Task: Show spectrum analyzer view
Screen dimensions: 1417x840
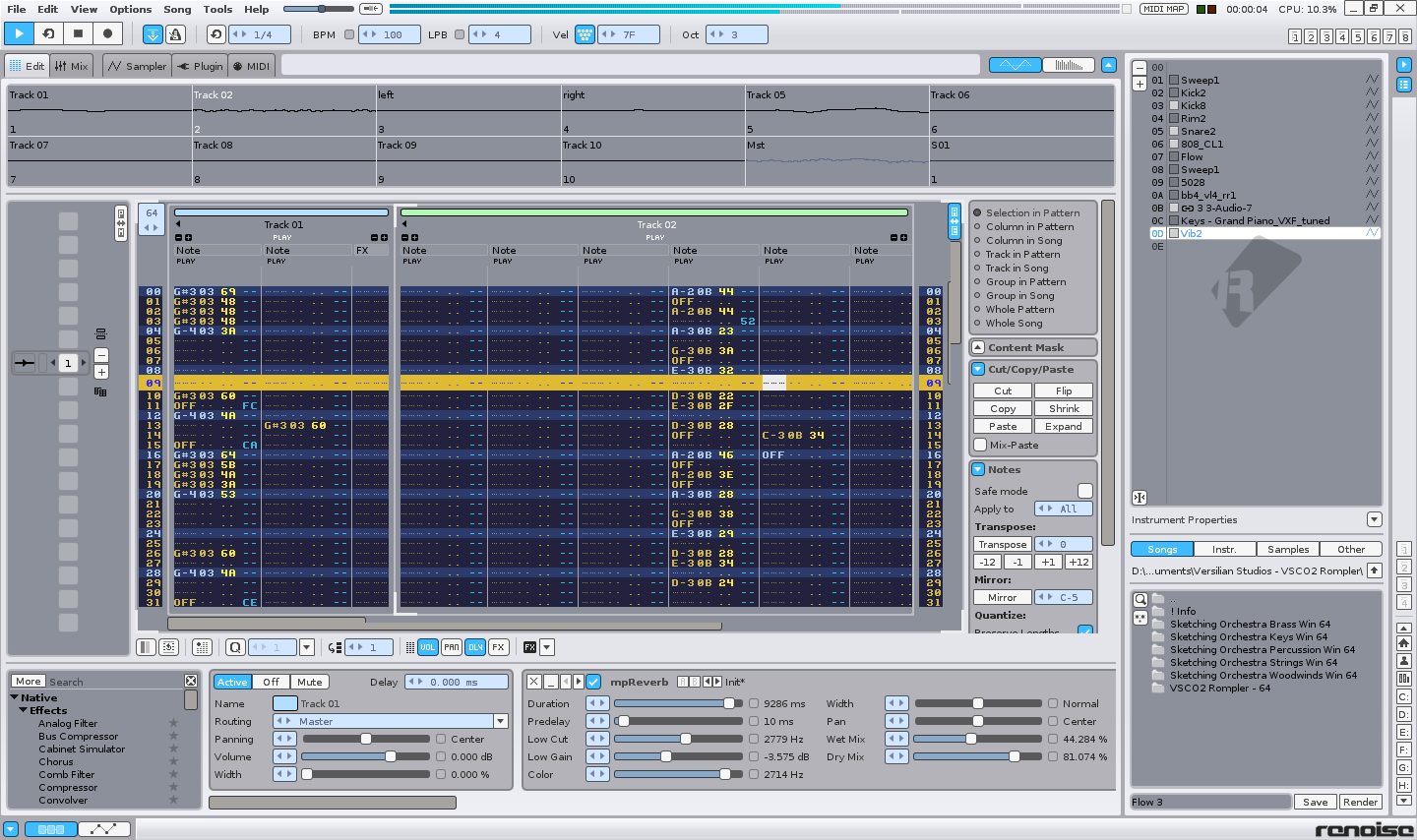Action: [x=1068, y=65]
